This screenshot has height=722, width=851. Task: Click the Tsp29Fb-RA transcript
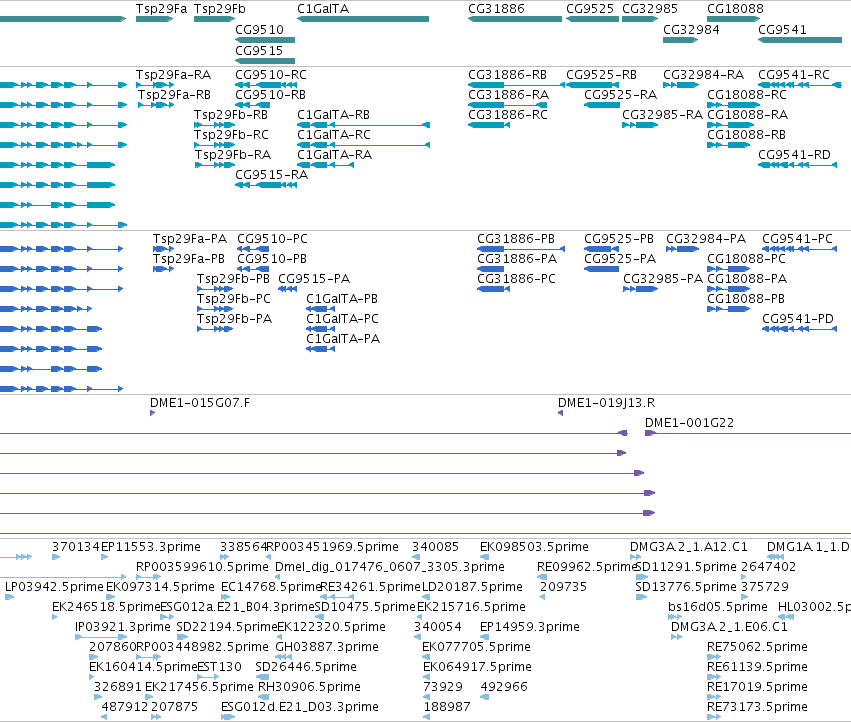click(214, 165)
